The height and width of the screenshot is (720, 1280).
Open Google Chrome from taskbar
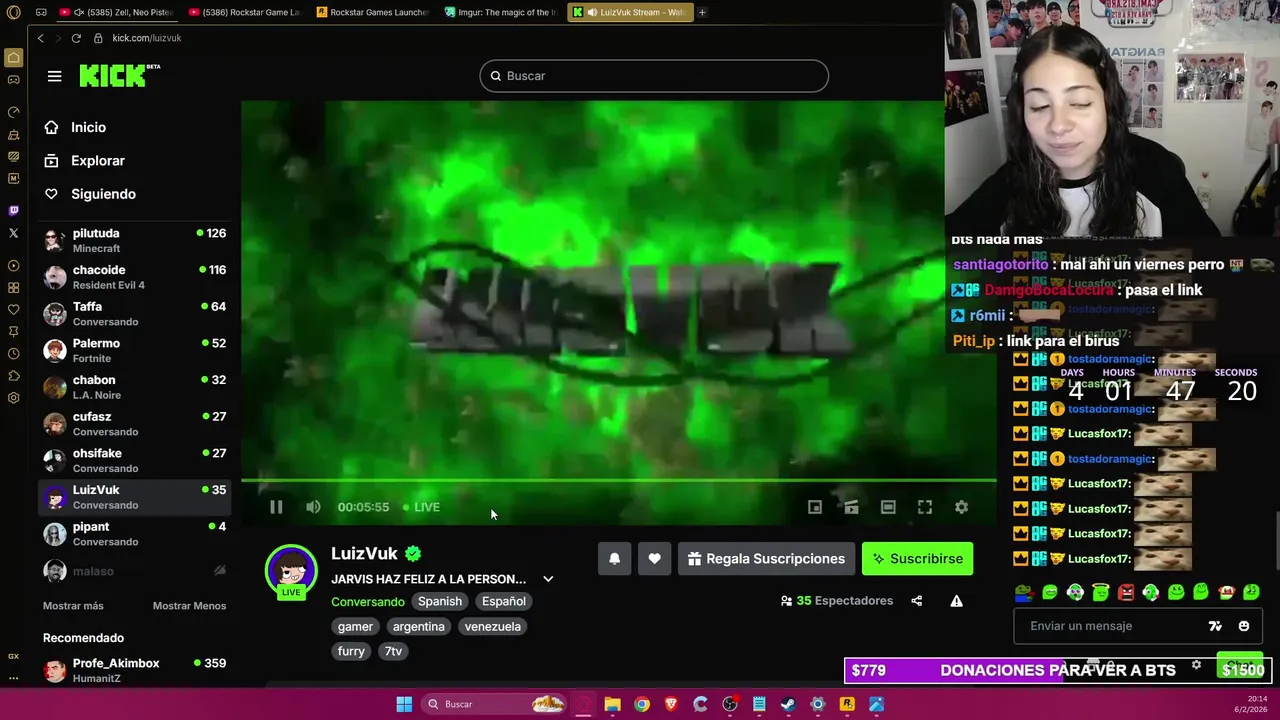coord(642,704)
